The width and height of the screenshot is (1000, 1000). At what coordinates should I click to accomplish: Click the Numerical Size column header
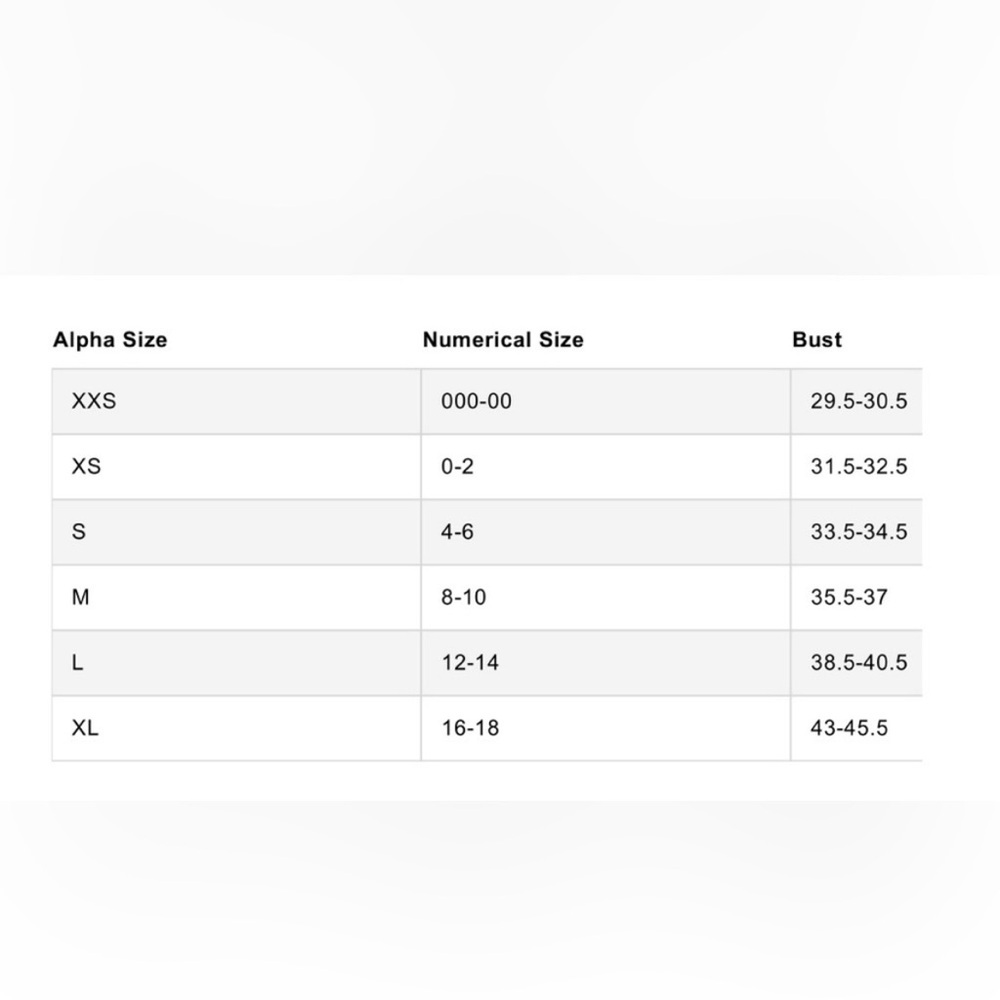503,340
